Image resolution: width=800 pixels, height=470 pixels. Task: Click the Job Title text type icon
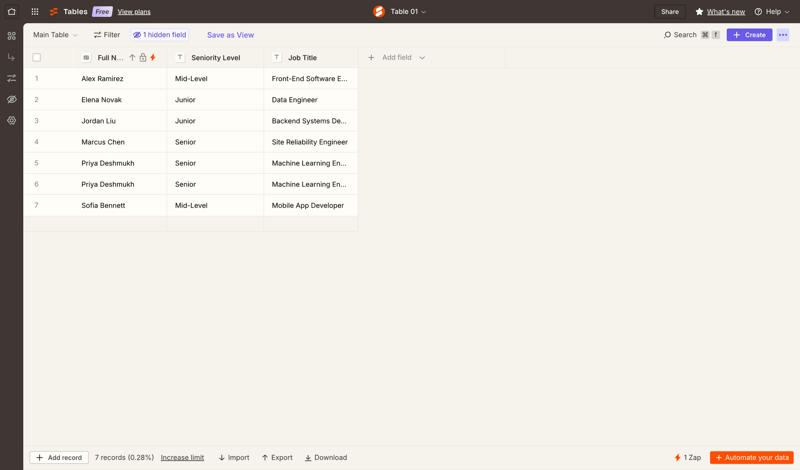(277, 58)
